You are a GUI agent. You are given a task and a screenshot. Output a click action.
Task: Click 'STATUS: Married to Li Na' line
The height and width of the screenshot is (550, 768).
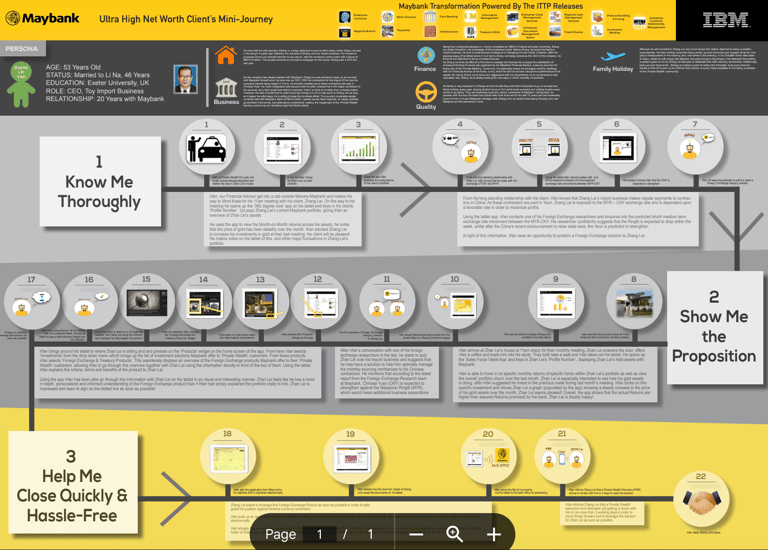click(97, 75)
